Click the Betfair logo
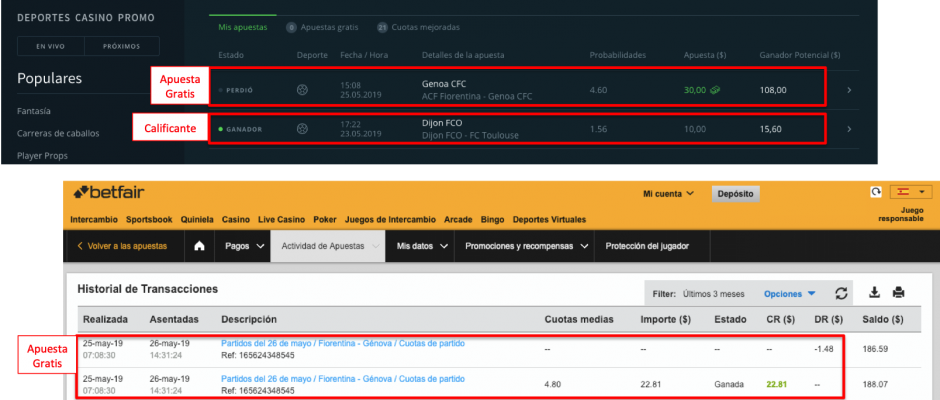Screen dimensions: 940x400 point(109,193)
